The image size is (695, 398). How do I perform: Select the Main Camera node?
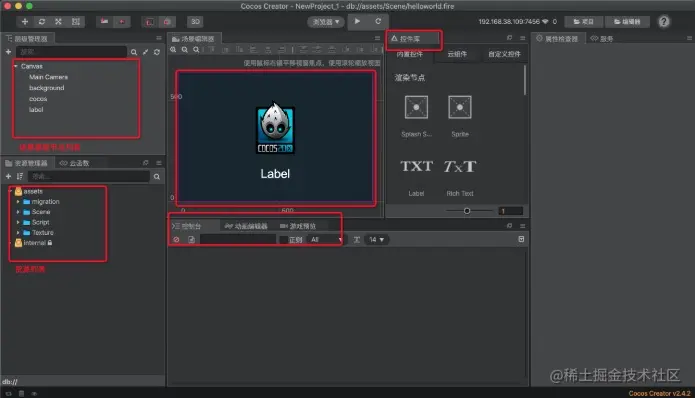pos(48,77)
